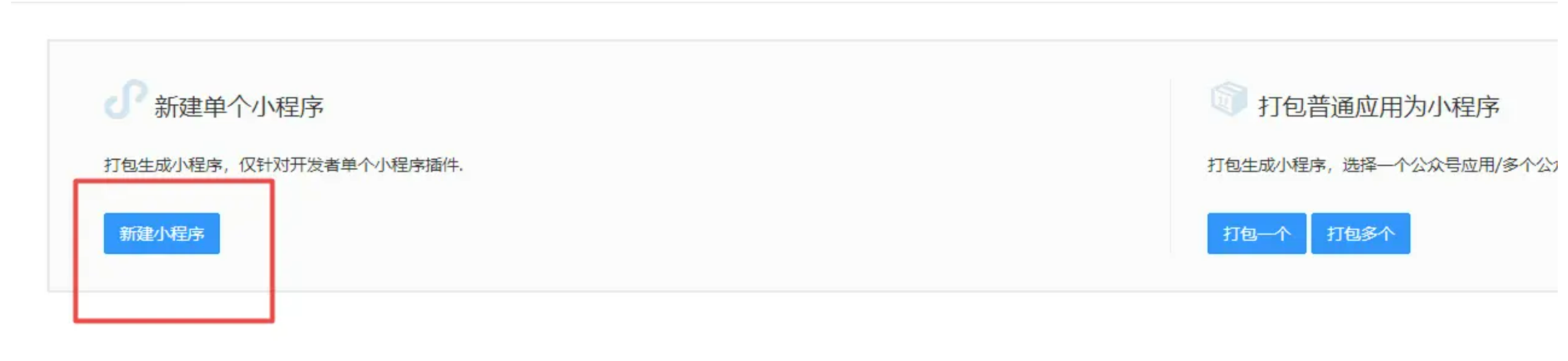Select the 新建单个小程序 heading
The image size is (1568, 361).
(x=239, y=107)
